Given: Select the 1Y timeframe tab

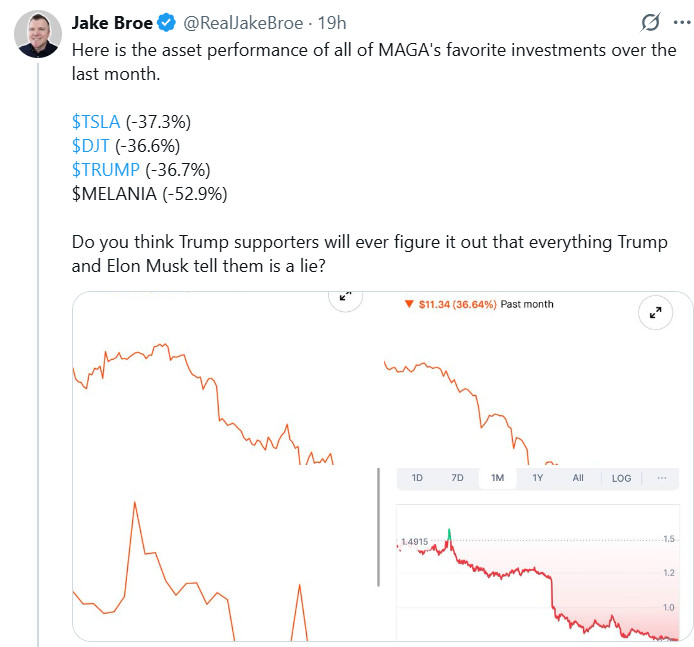Looking at the screenshot, I should point(537,478).
